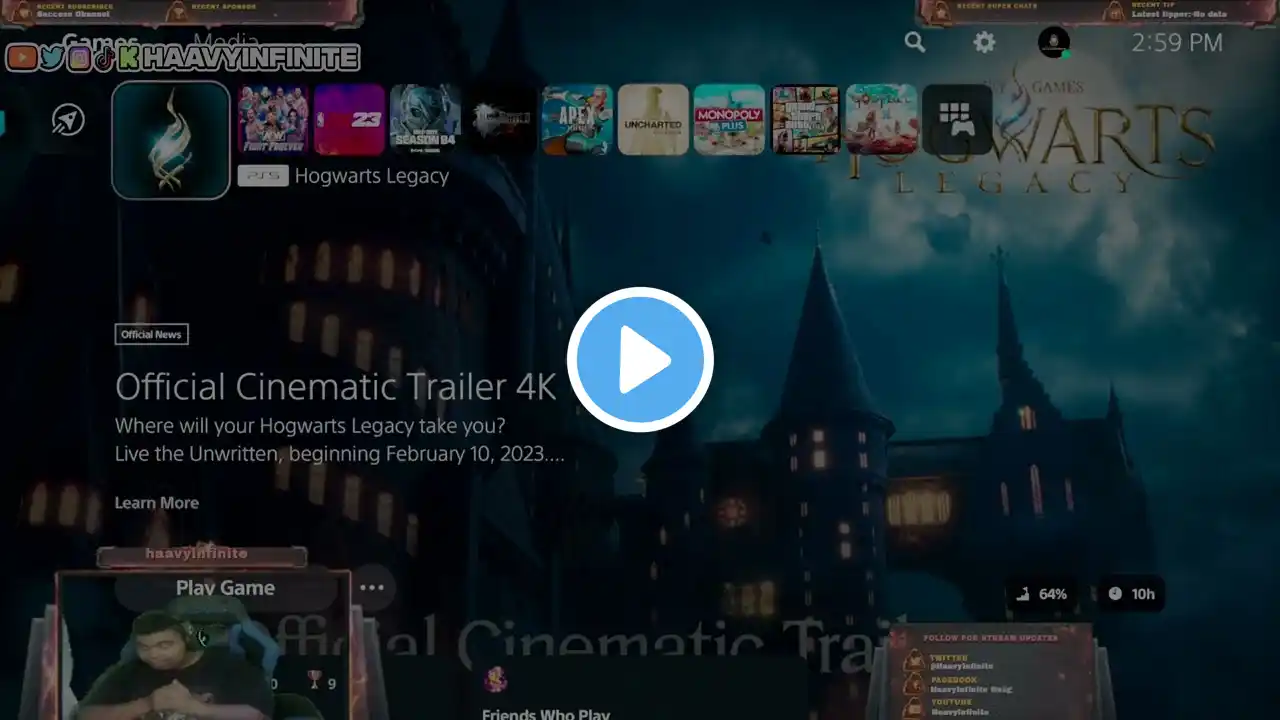Choose the Apex Legends game tile

pos(578,120)
